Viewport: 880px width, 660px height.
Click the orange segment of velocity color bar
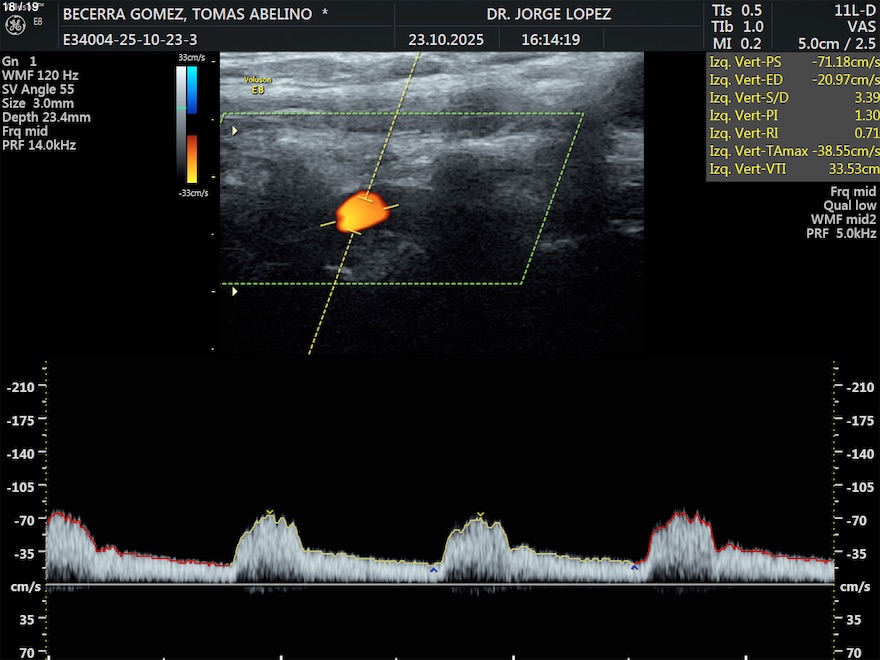pyautogui.click(x=192, y=158)
